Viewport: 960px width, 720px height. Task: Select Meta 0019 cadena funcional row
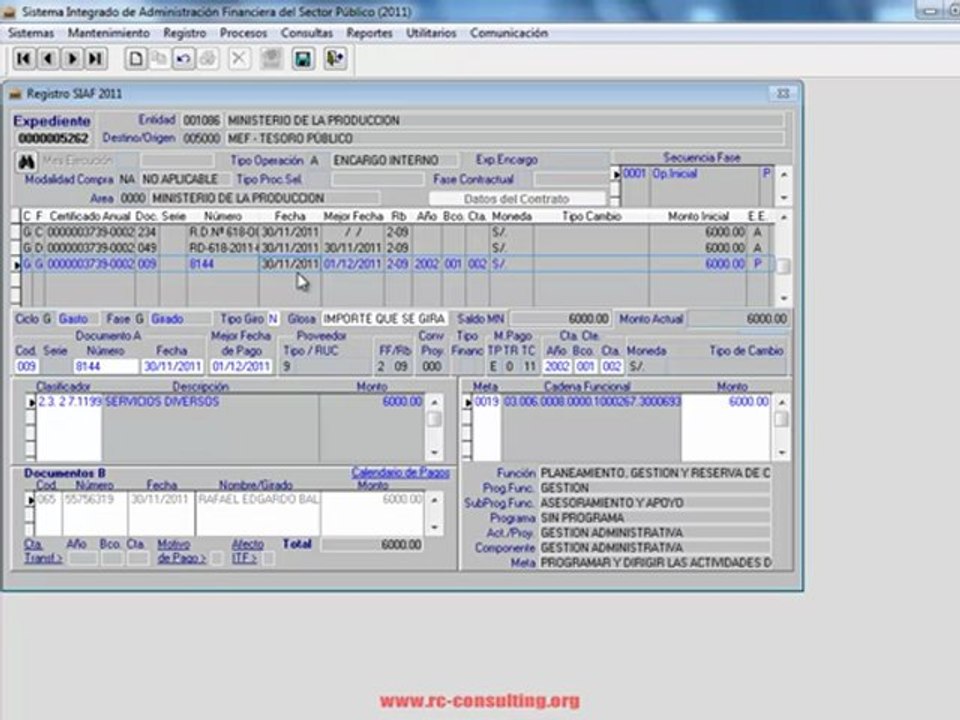pos(621,402)
